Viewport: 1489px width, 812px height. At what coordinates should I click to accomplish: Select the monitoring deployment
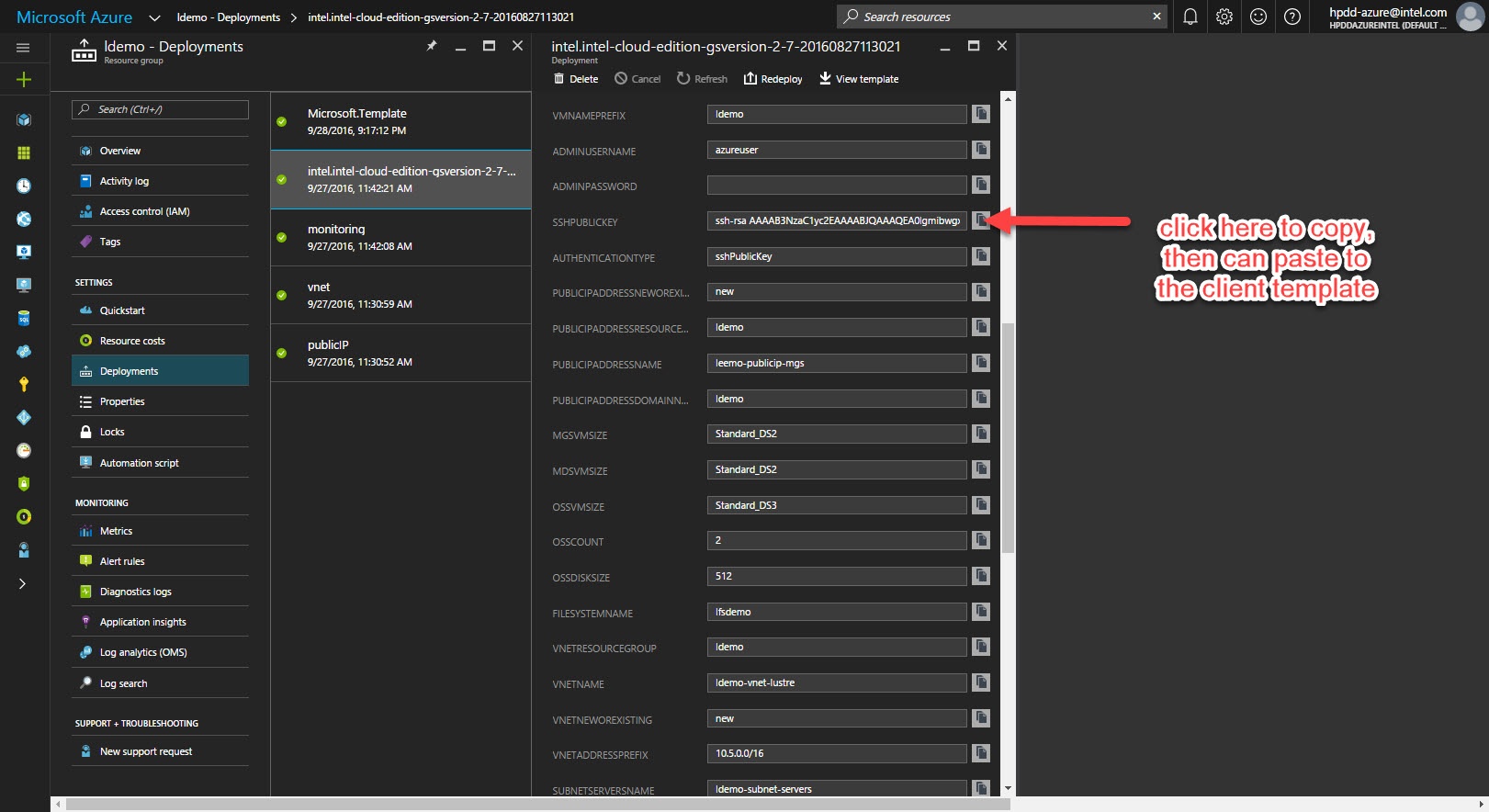(400, 237)
